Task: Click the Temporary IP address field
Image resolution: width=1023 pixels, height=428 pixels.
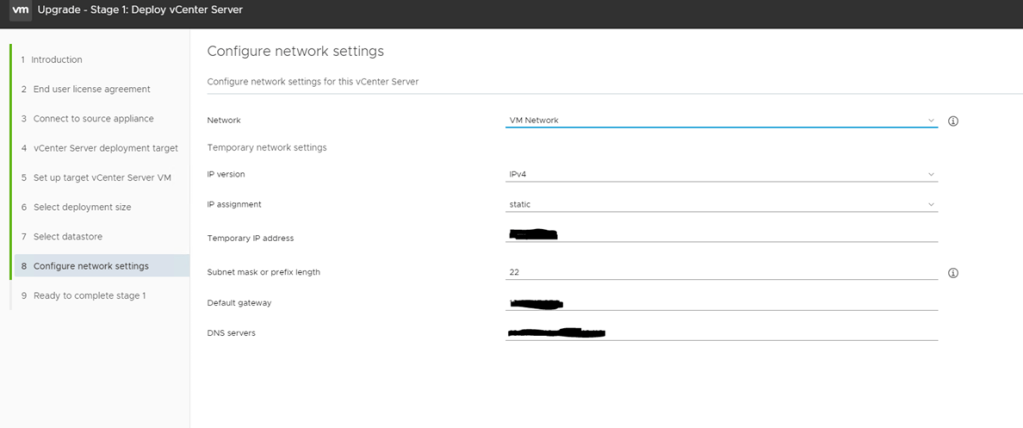Action: point(721,236)
